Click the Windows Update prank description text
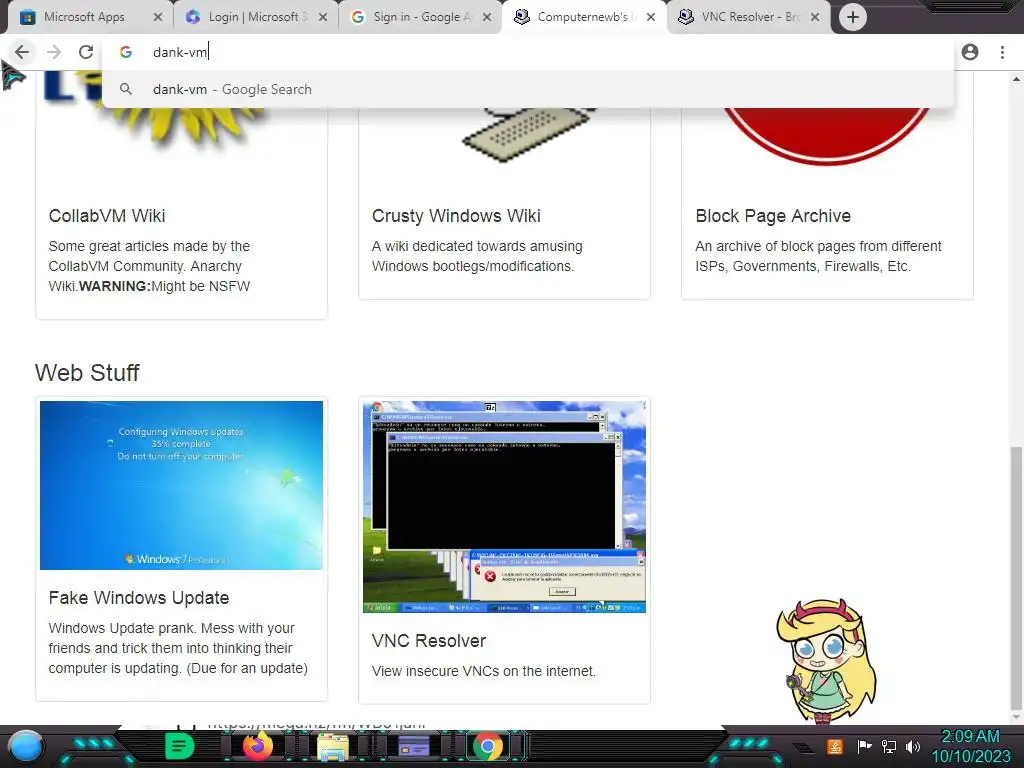 click(178, 648)
